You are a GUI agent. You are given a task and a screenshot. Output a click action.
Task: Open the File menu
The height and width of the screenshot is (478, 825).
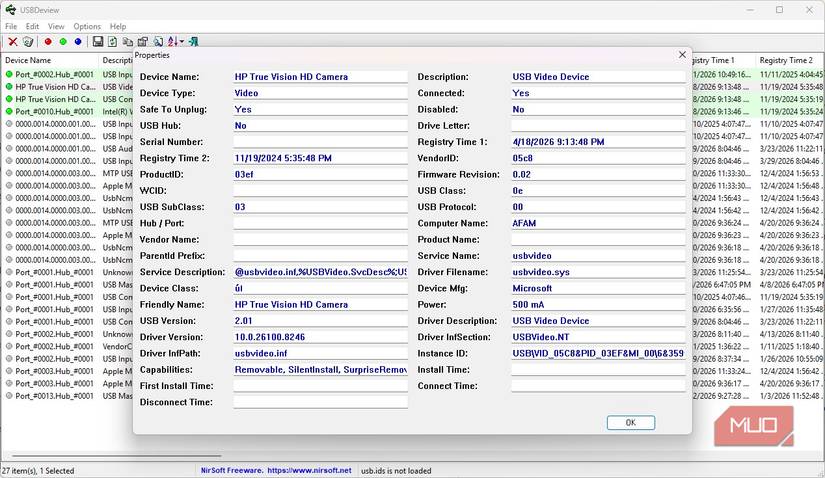11,26
